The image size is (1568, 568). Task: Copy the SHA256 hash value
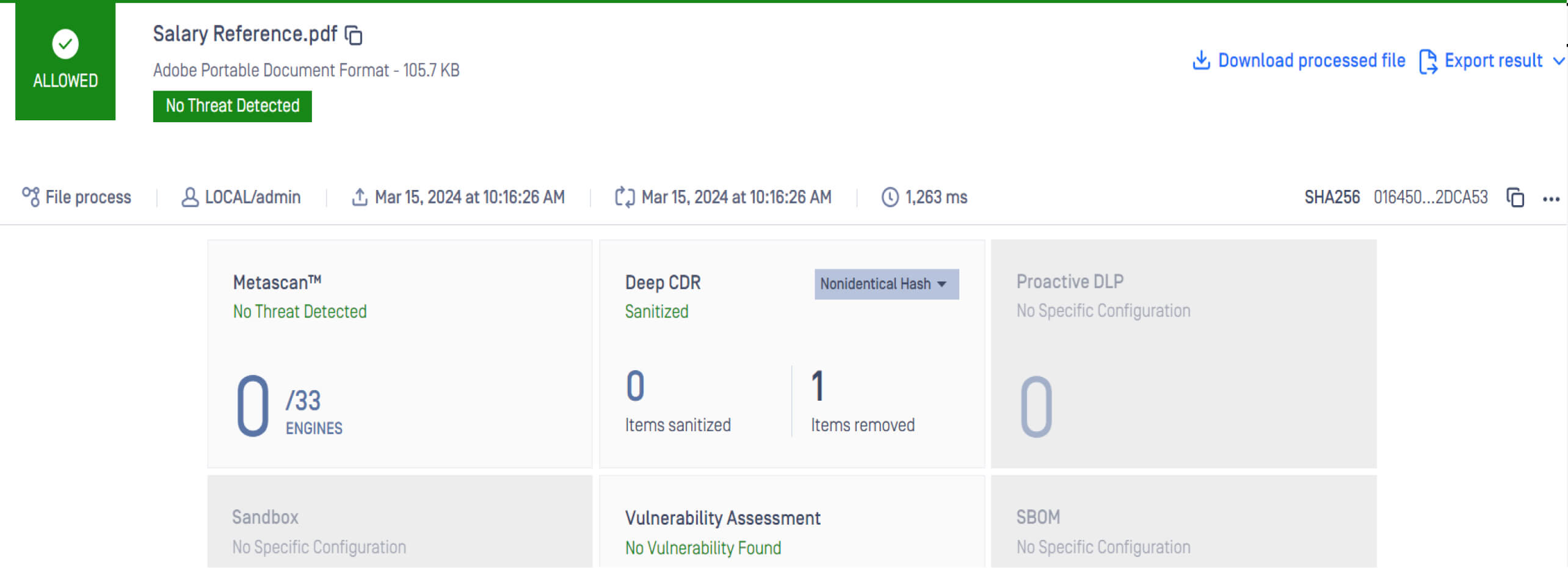[1515, 197]
